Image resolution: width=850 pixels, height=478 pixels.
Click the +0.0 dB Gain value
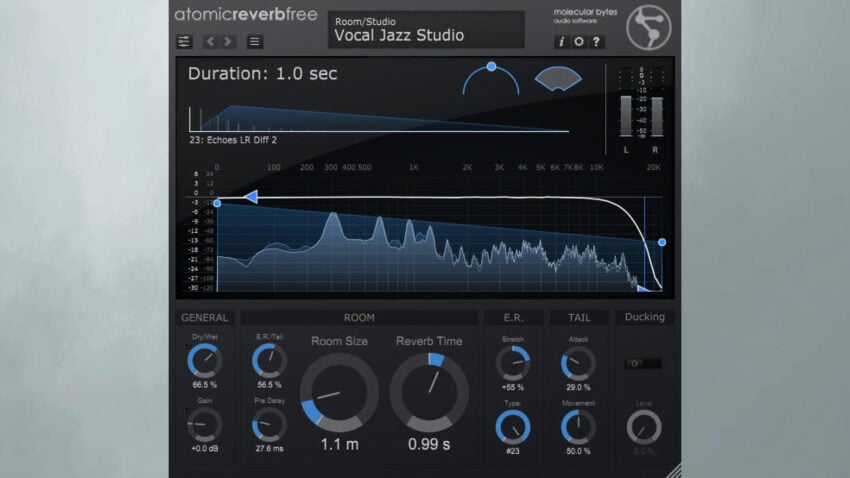coord(205,449)
